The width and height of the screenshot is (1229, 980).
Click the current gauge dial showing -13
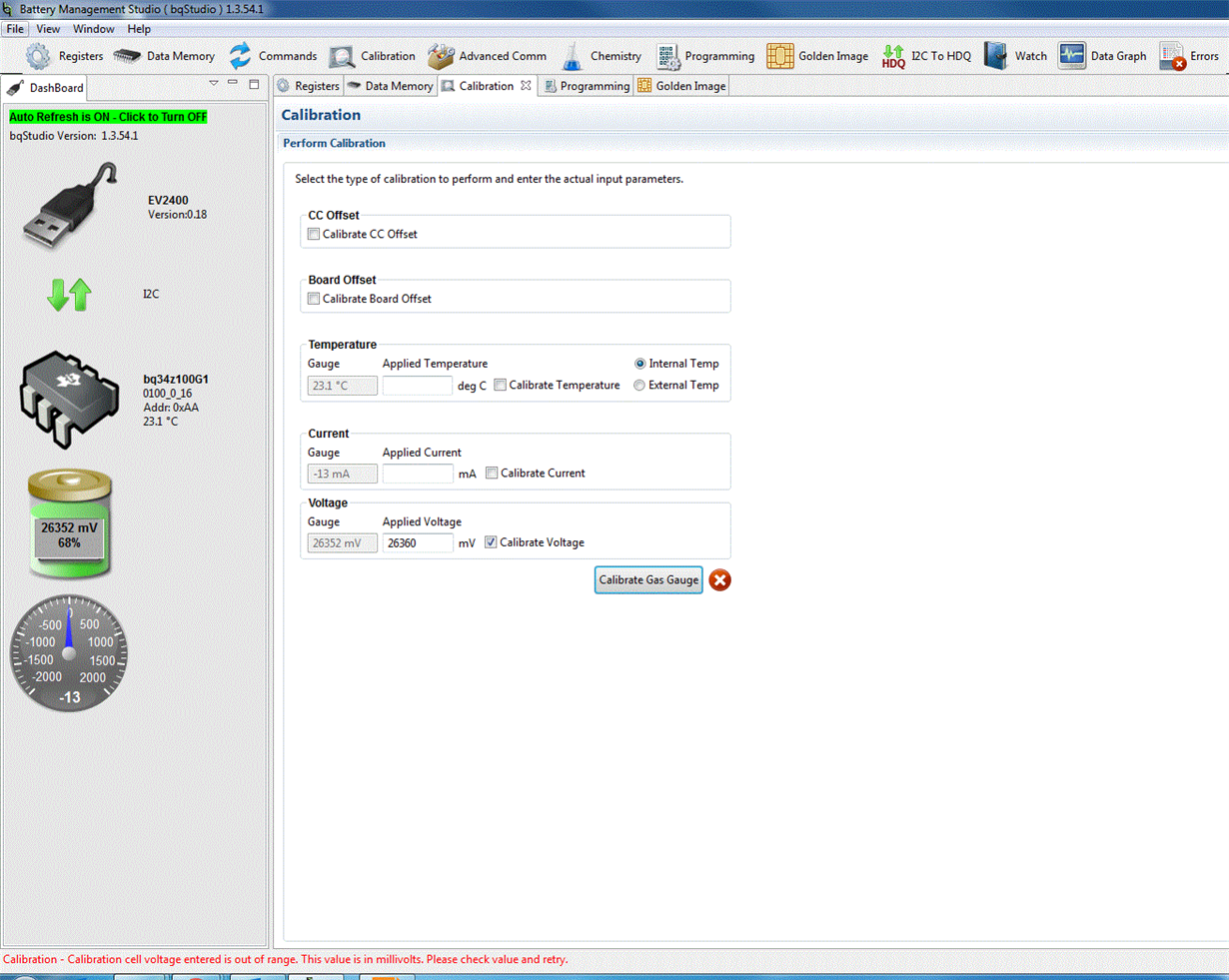click(x=69, y=653)
